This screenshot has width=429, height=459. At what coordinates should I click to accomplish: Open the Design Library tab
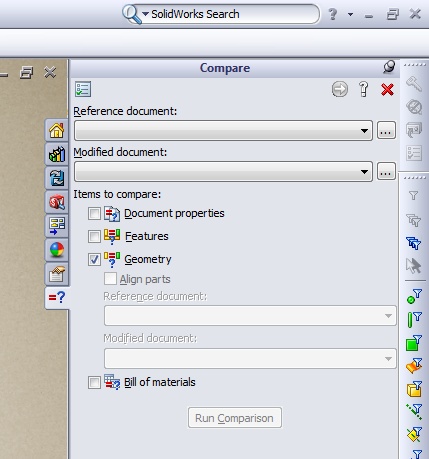pos(57,154)
